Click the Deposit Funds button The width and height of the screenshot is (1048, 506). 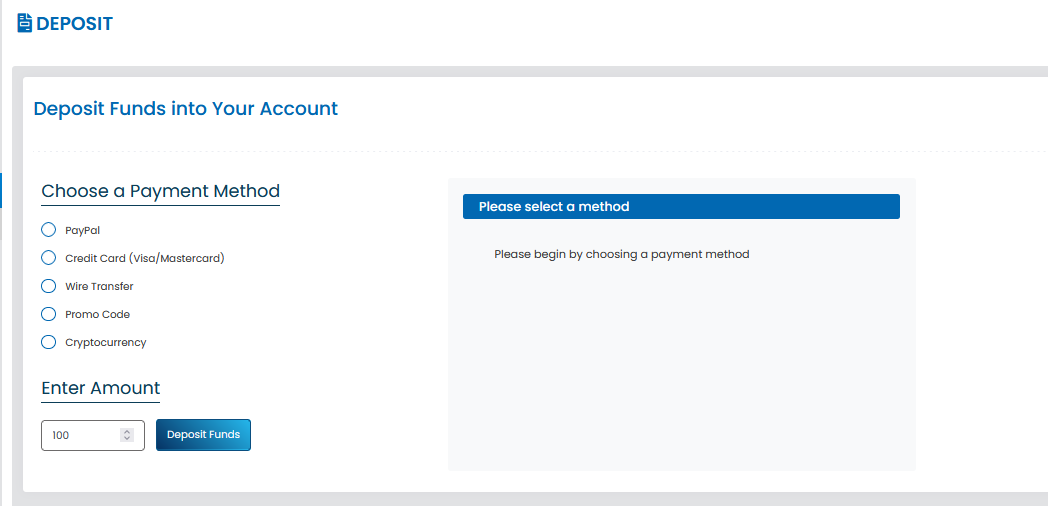pyautogui.click(x=203, y=435)
